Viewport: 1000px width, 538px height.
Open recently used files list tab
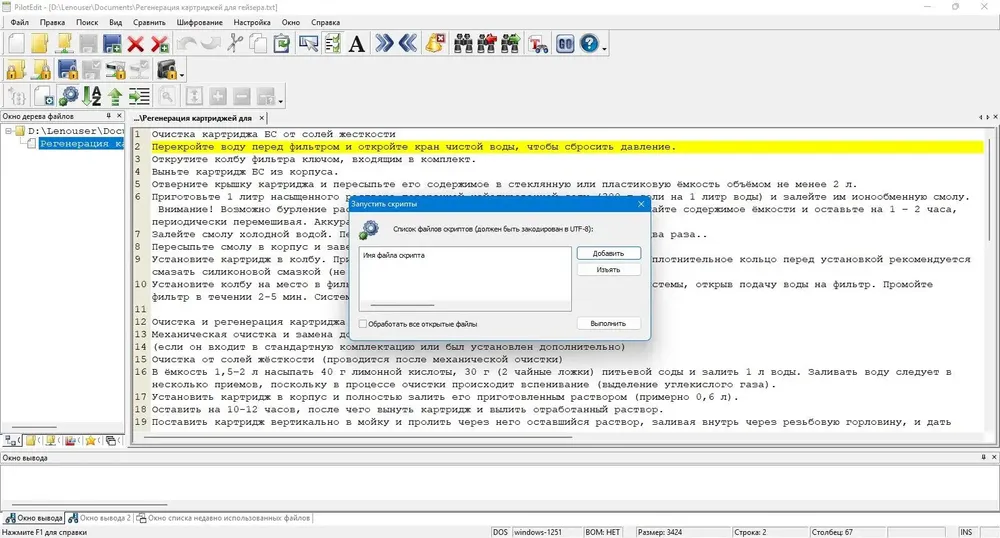[223, 518]
